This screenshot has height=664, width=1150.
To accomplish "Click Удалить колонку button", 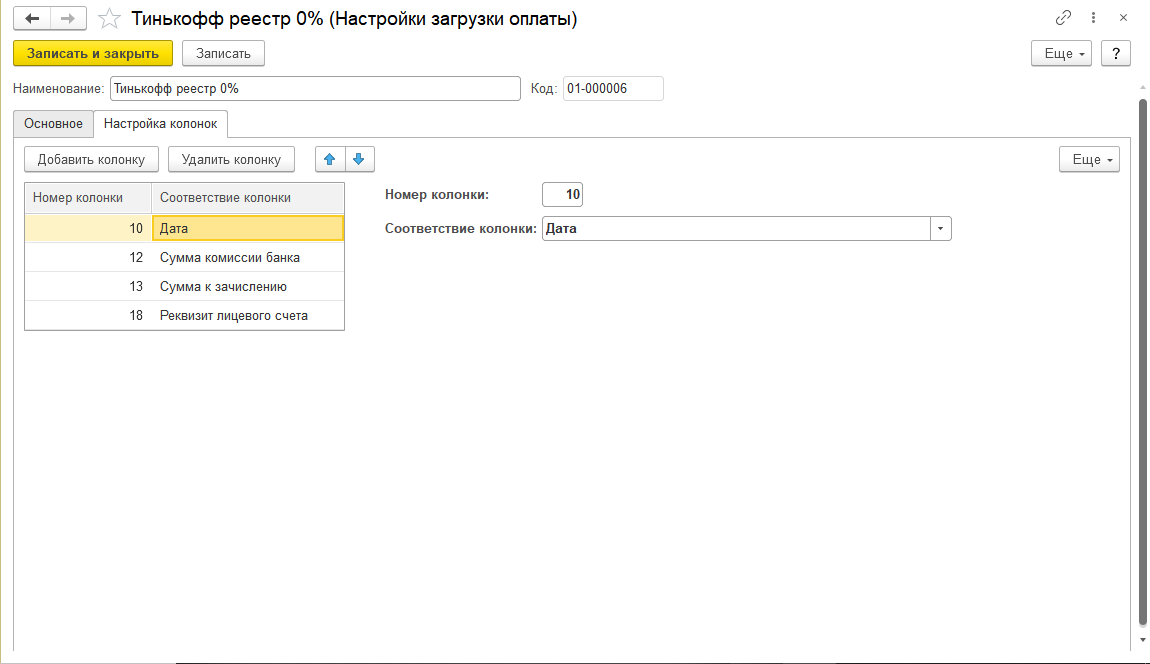I will (x=231, y=159).
